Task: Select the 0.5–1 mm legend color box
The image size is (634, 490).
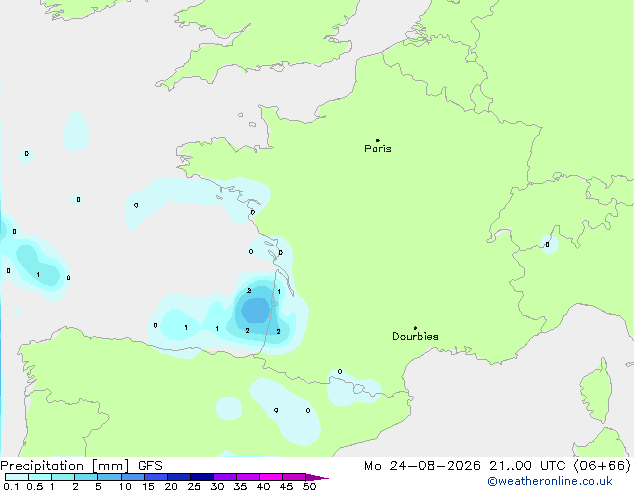Action: click(x=40, y=477)
